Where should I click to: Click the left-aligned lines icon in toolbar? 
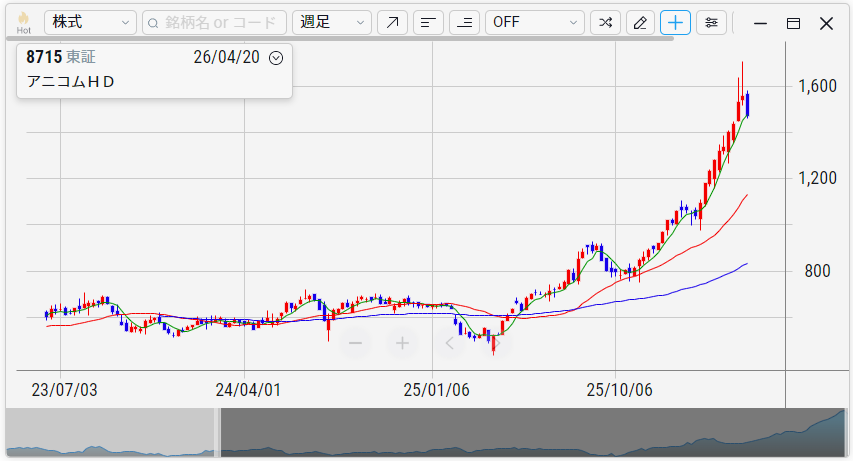(x=428, y=22)
